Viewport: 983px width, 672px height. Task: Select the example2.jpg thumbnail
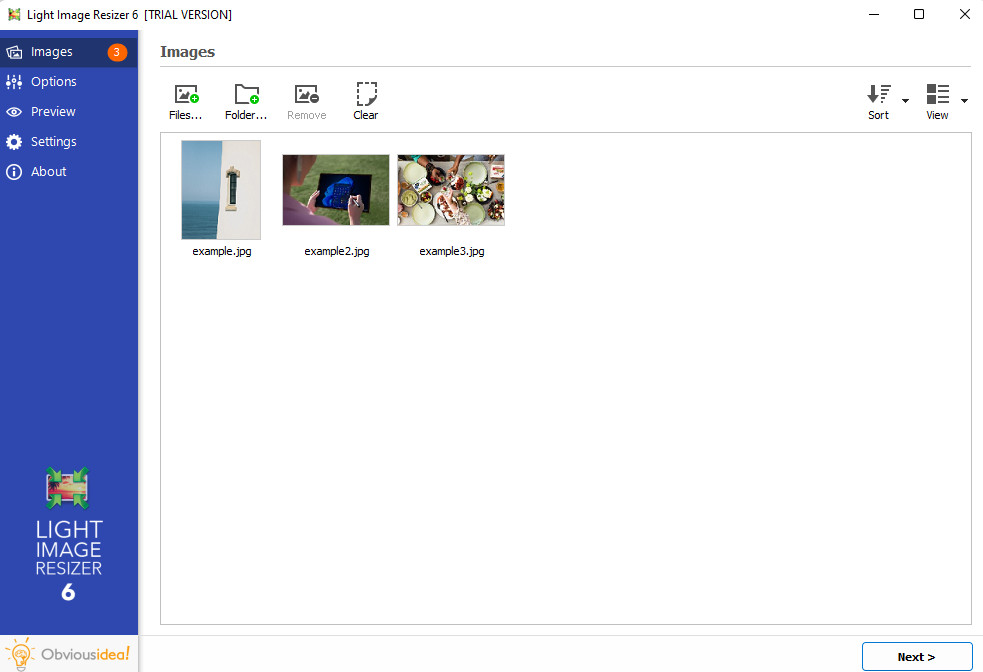336,190
